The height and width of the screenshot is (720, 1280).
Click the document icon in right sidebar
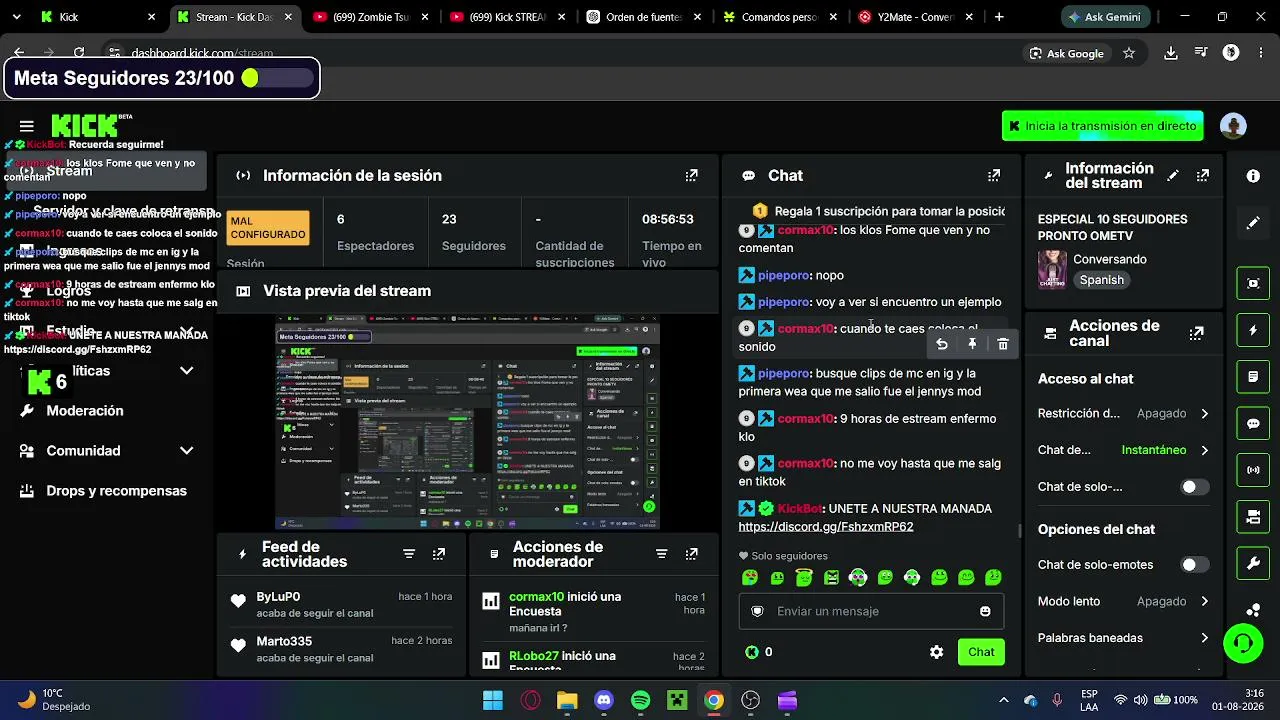pos(1253,377)
